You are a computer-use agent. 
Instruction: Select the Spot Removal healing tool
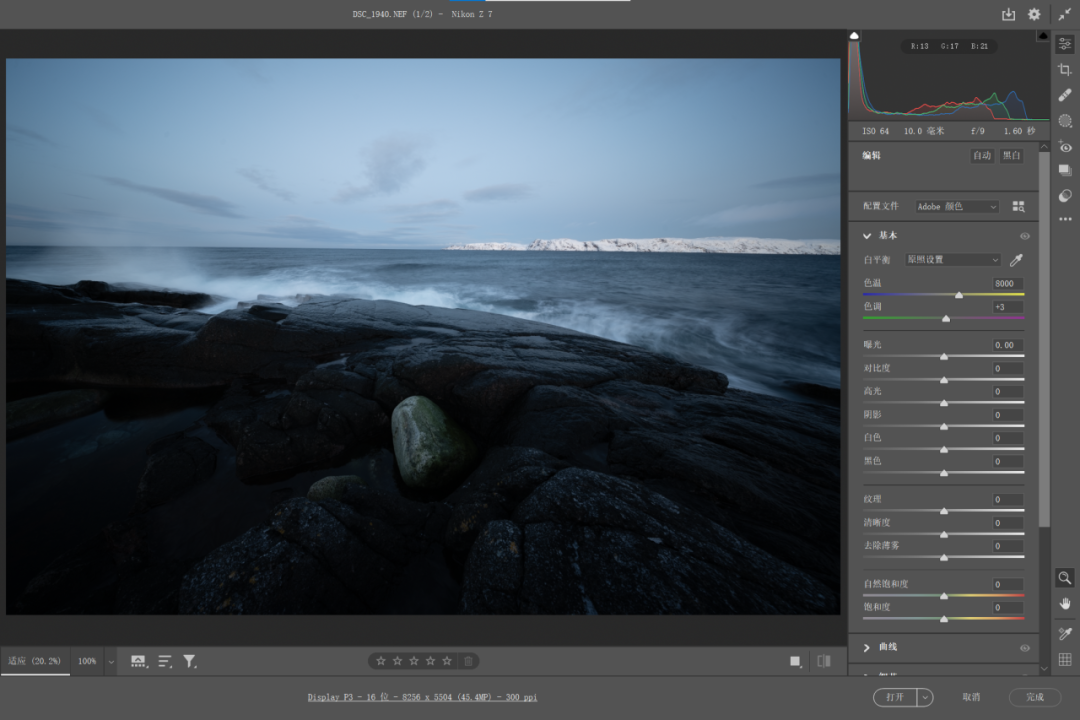click(x=1065, y=95)
